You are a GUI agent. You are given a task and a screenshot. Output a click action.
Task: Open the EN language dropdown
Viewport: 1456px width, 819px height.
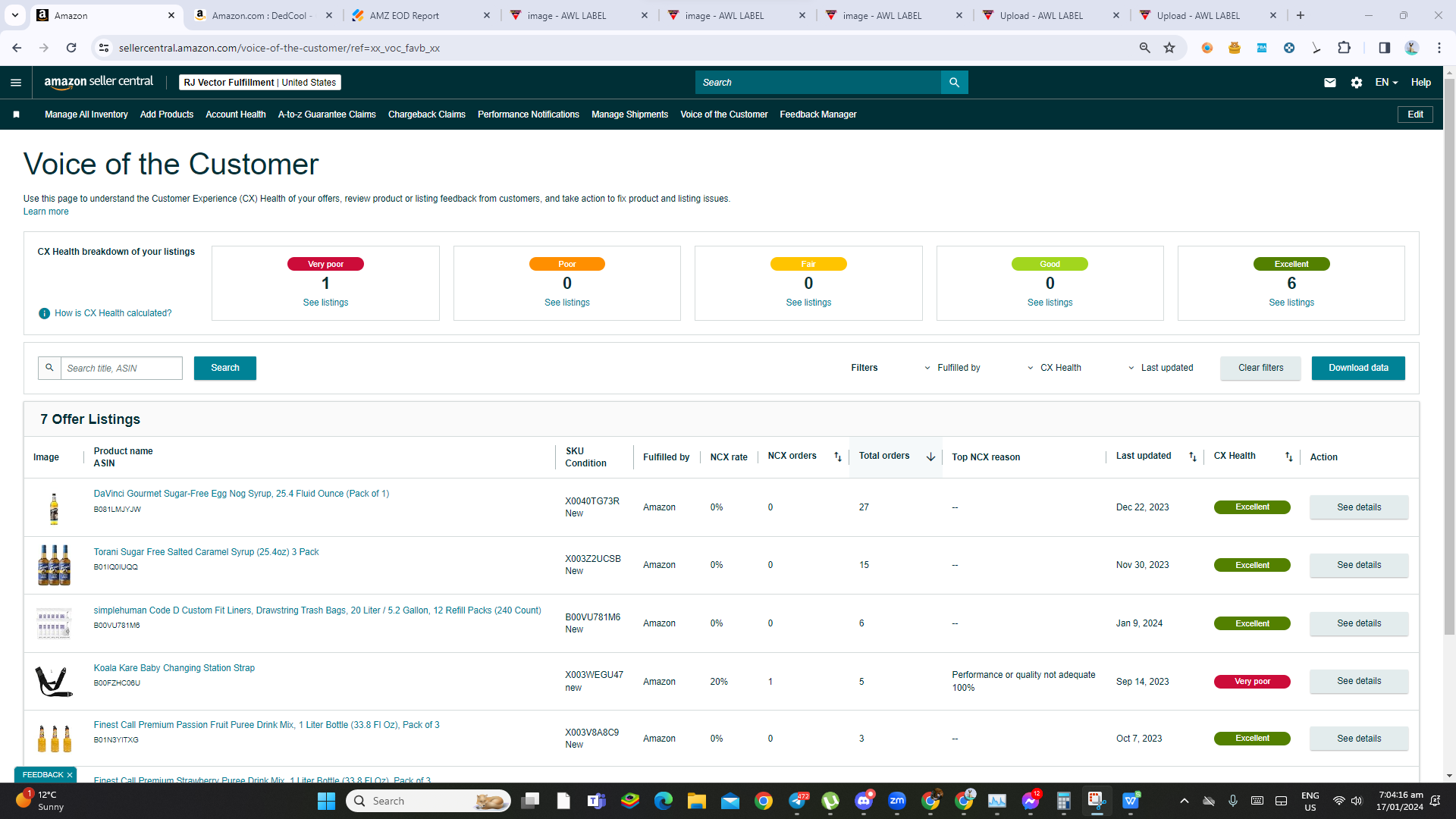(1386, 83)
